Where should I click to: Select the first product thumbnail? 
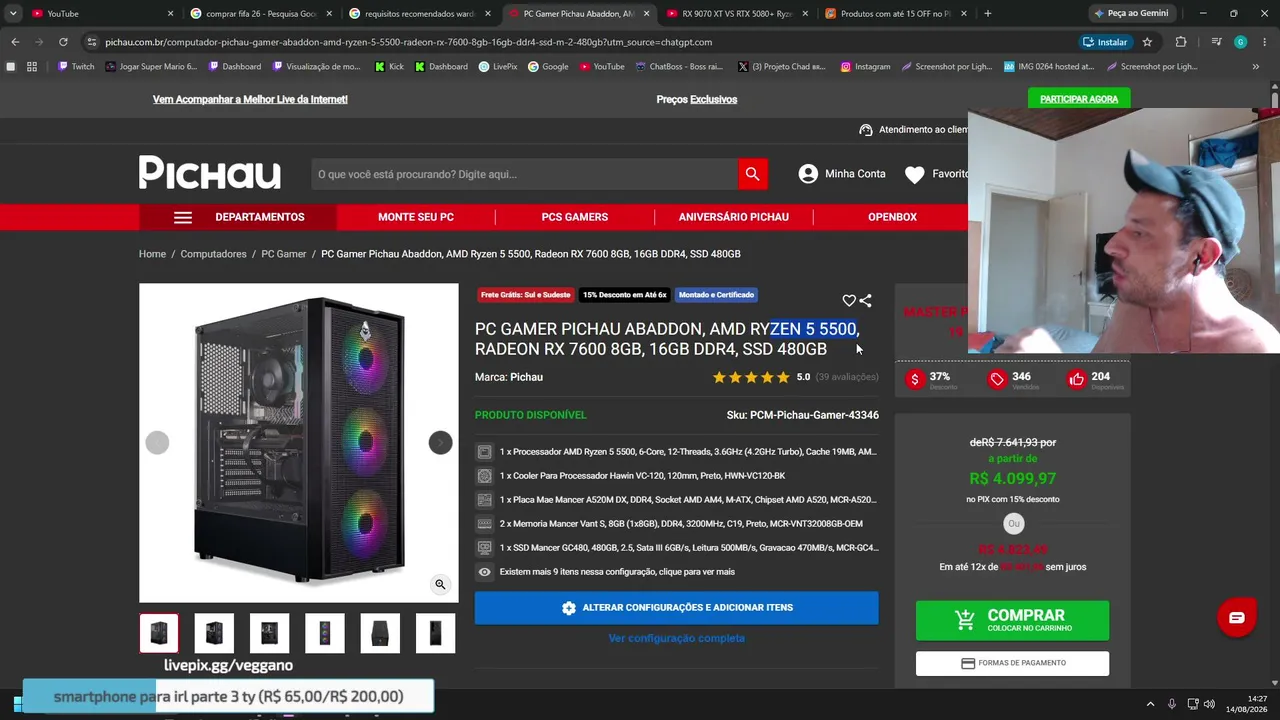(159, 633)
